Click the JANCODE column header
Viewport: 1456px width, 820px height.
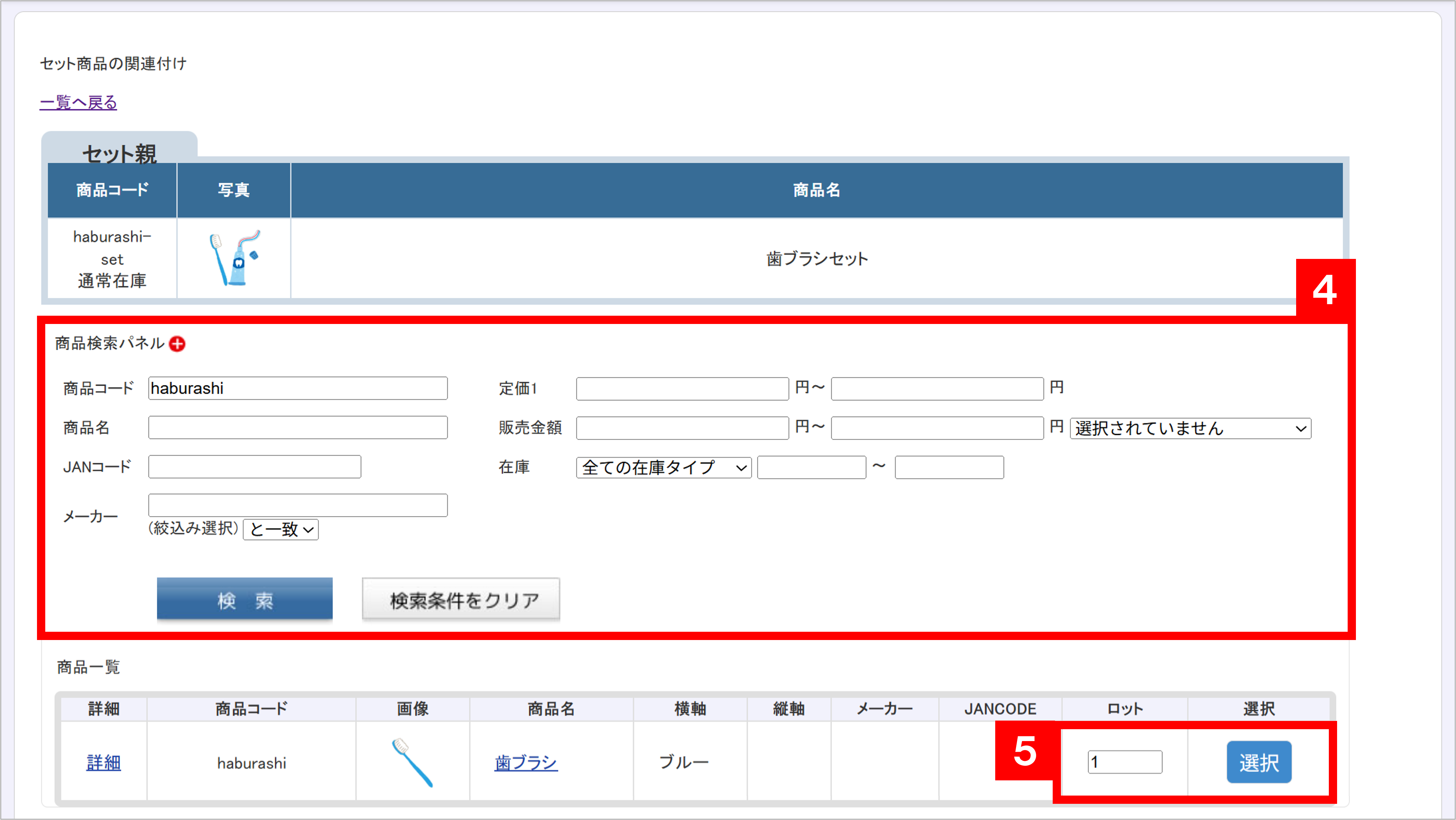point(1000,709)
